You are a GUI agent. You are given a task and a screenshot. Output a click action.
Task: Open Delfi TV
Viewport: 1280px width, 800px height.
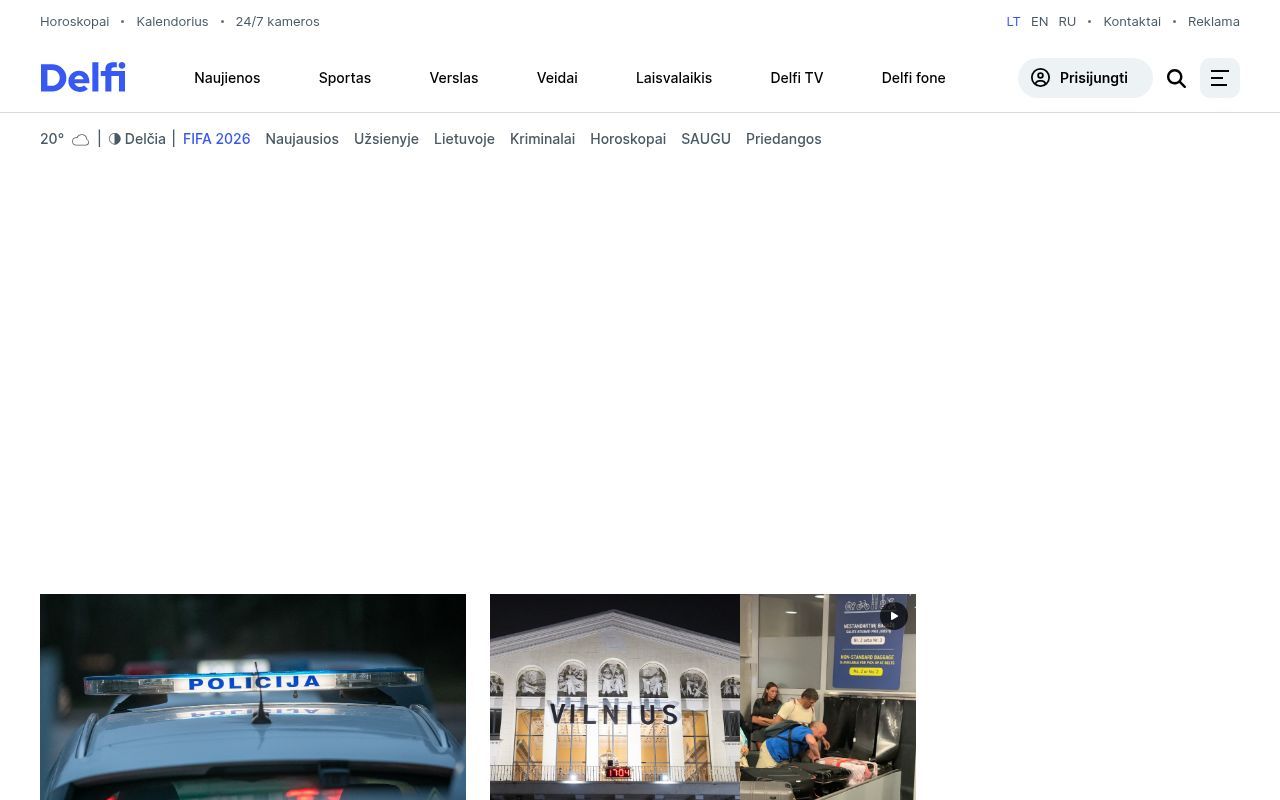[x=797, y=78]
